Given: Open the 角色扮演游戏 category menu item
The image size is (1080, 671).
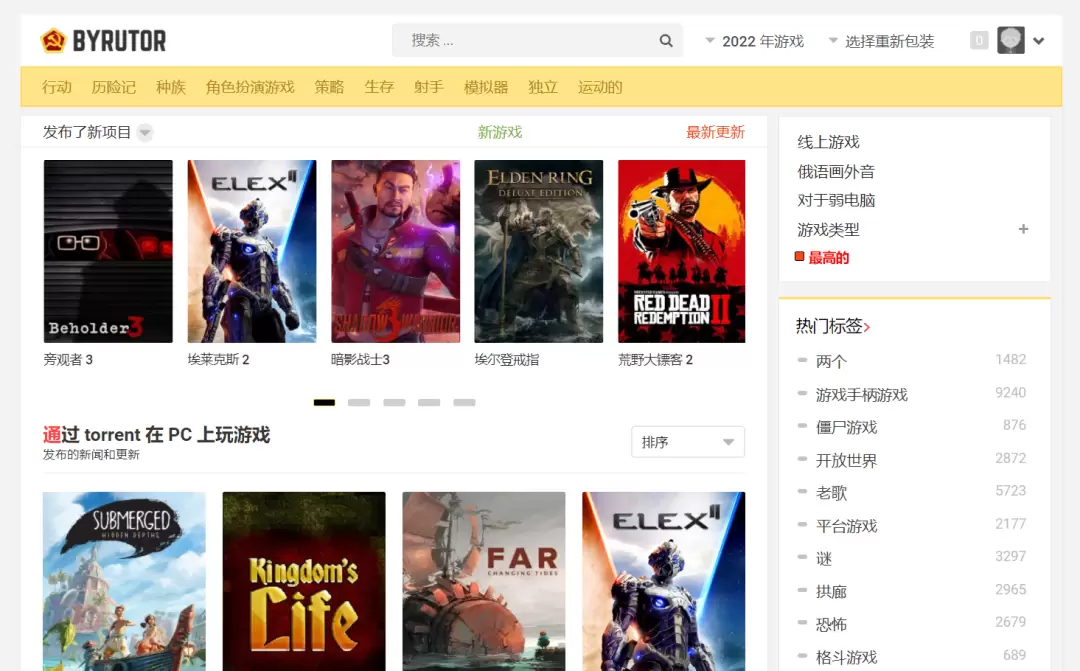Looking at the screenshot, I should click(x=250, y=87).
